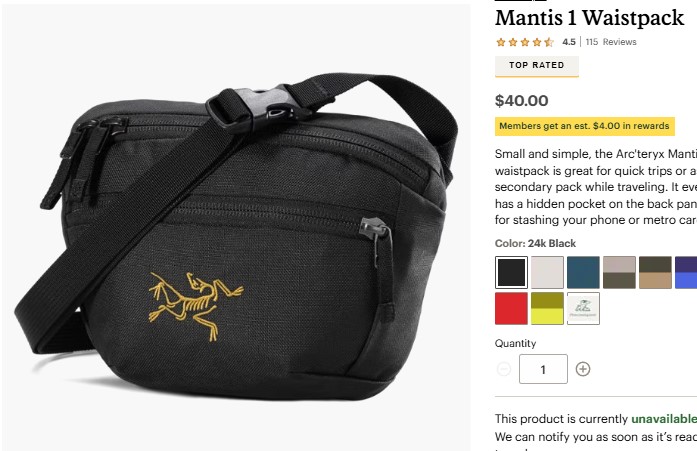Select the solid red color swatch

tap(511, 308)
